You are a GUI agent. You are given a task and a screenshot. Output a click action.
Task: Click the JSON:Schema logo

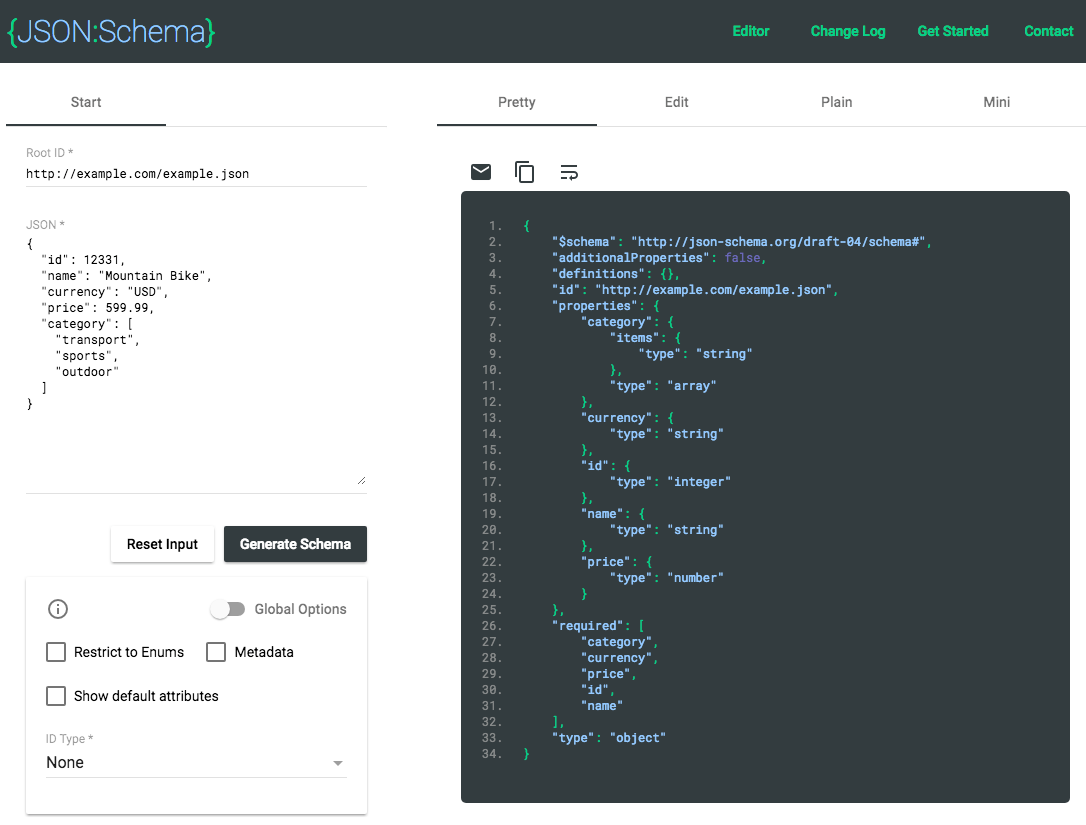(x=110, y=31)
